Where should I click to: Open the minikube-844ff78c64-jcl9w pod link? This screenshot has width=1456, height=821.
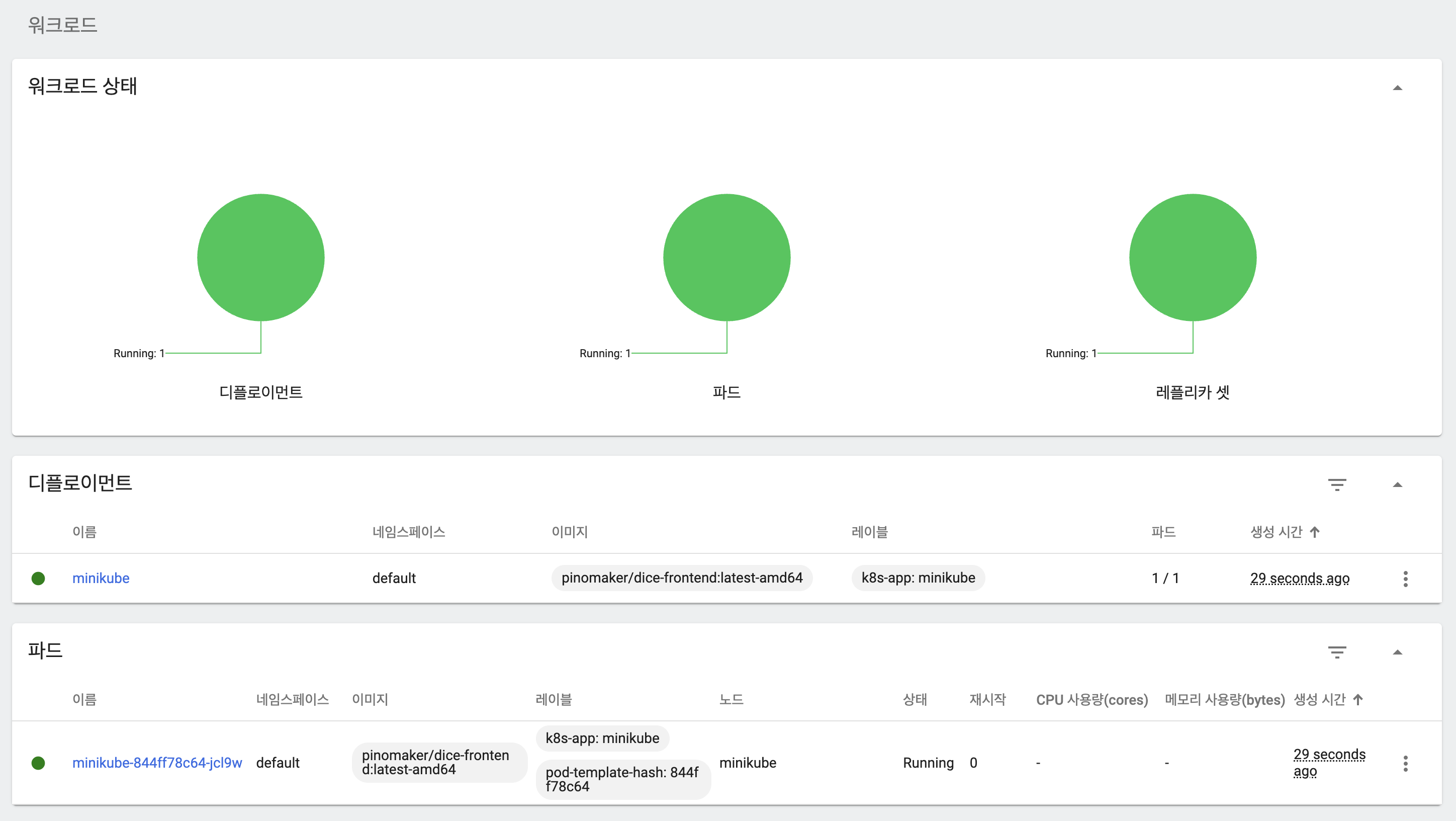(x=157, y=763)
